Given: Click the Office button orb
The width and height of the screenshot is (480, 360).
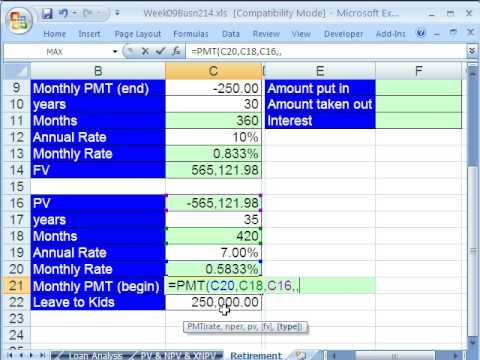Looking at the screenshot, I should pyautogui.click(x=19, y=21).
